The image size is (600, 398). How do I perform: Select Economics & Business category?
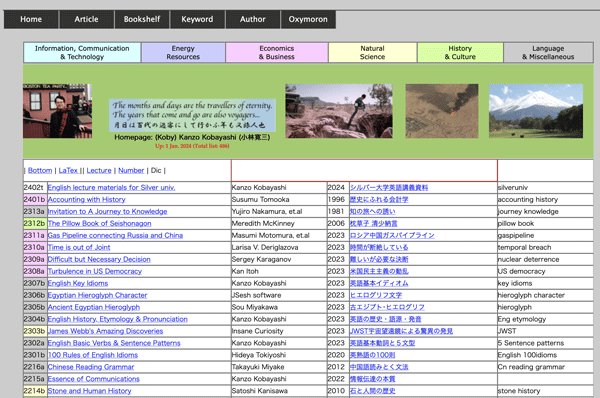coord(277,52)
